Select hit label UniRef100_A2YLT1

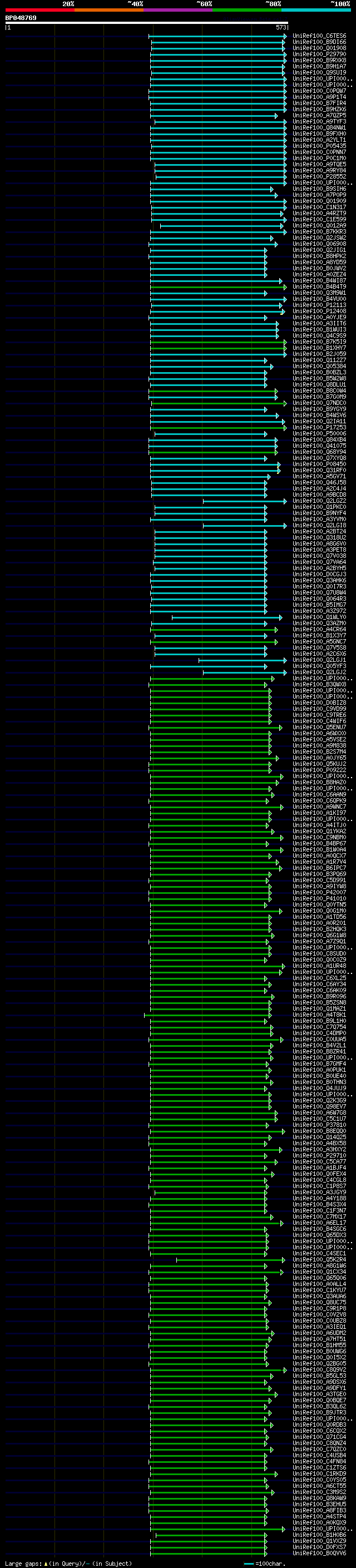coord(319,140)
